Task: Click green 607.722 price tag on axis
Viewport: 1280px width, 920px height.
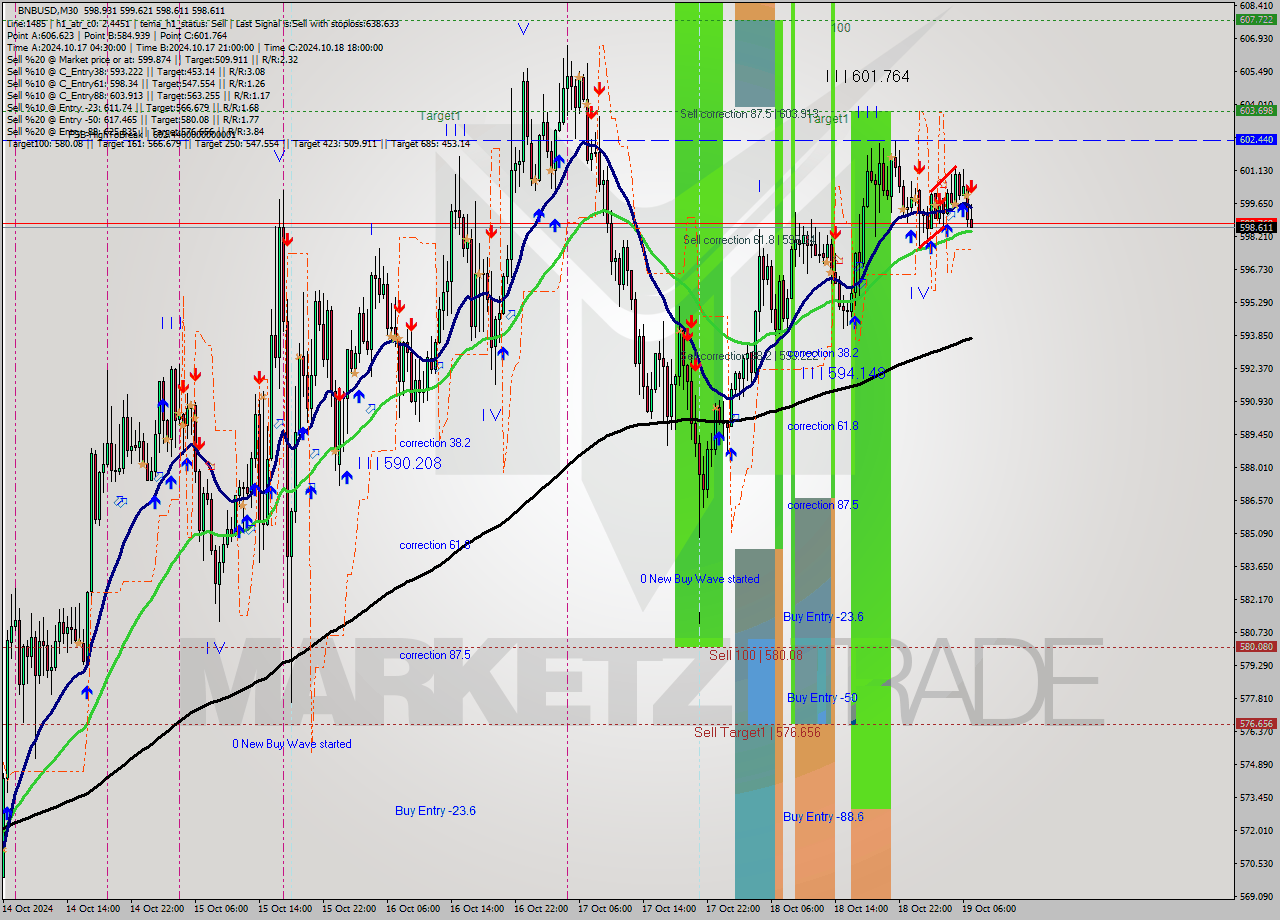Action: (x=1256, y=19)
